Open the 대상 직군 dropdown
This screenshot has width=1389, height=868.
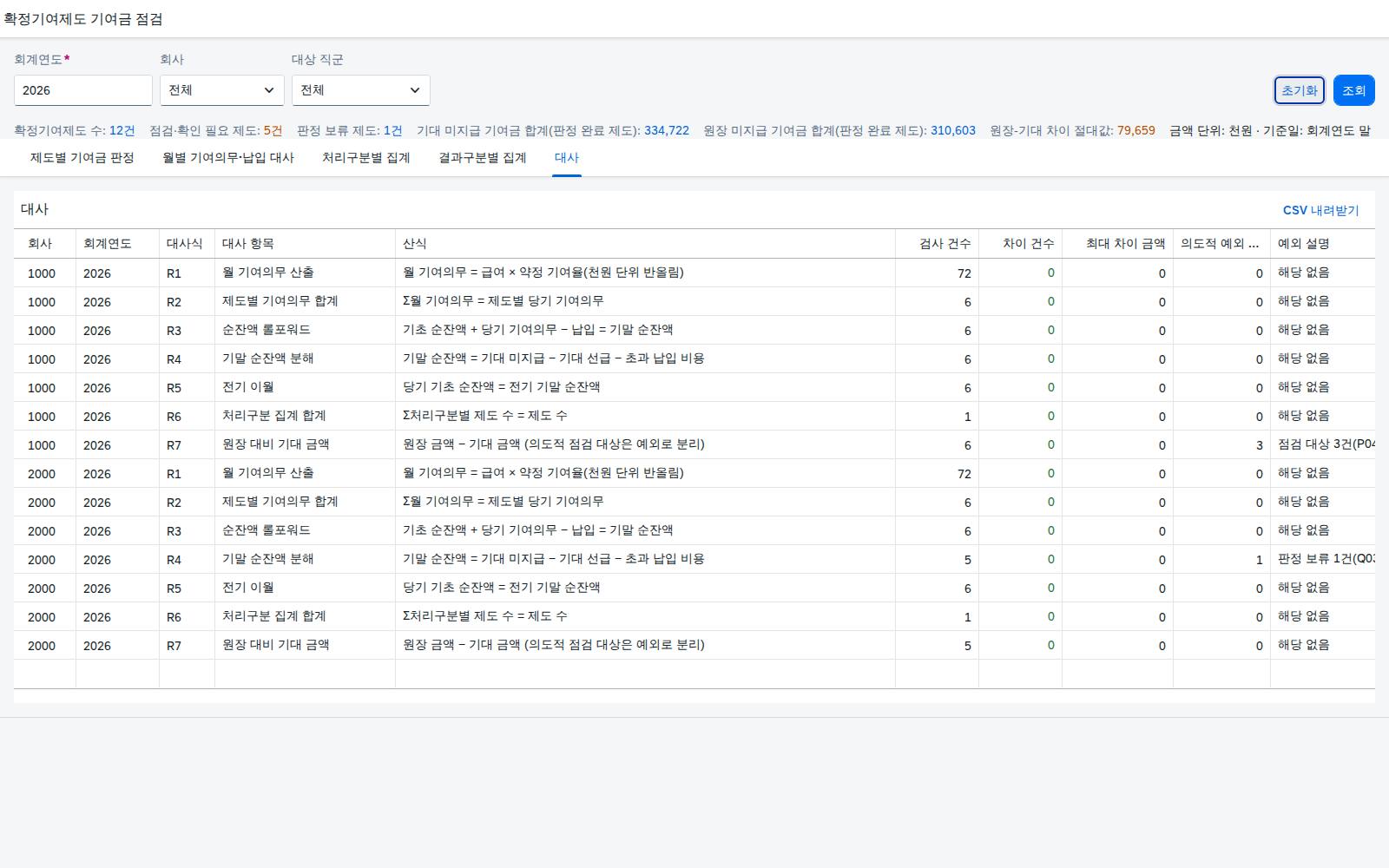tap(360, 90)
